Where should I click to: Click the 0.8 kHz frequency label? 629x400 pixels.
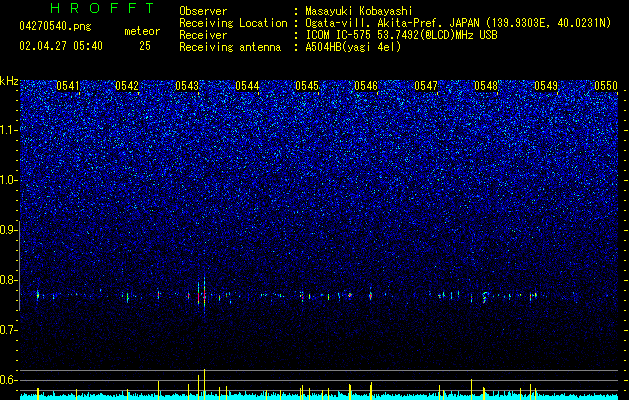tap(9, 280)
